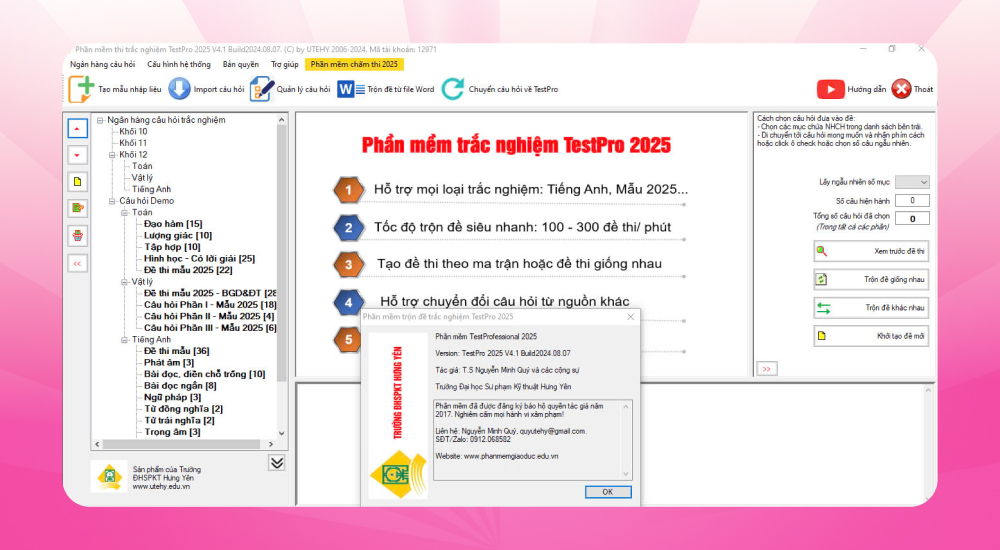
Task: Open the Phần mềm chấm thi 2025 menu
Action: (x=354, y=64)
